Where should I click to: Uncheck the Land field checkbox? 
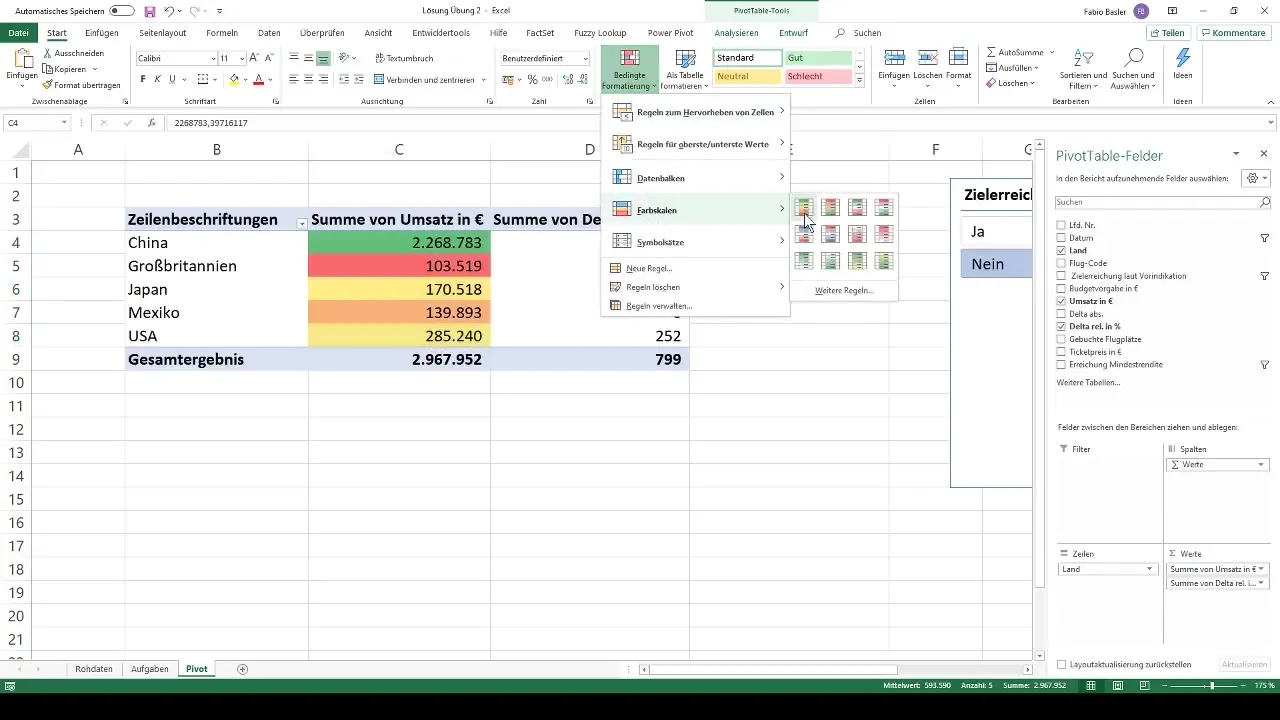point(1061,250)
